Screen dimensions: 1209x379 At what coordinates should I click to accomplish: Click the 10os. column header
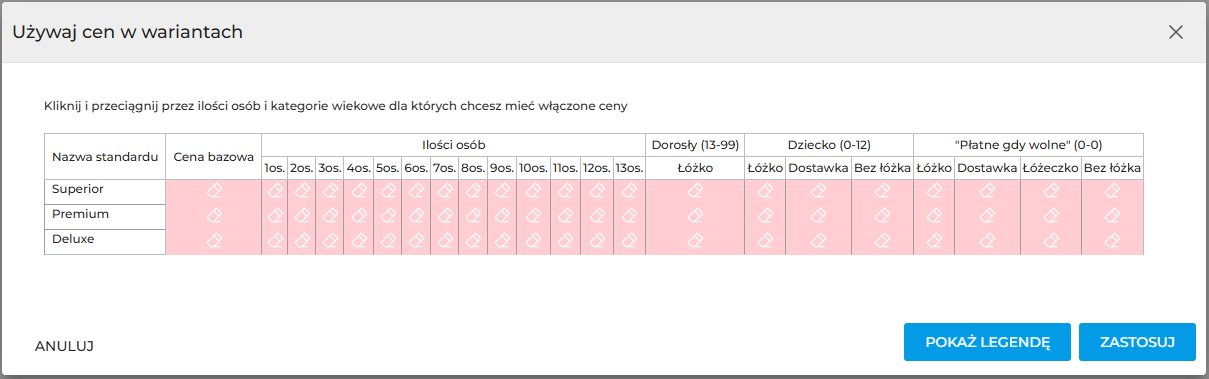click(x=533, y=168)
